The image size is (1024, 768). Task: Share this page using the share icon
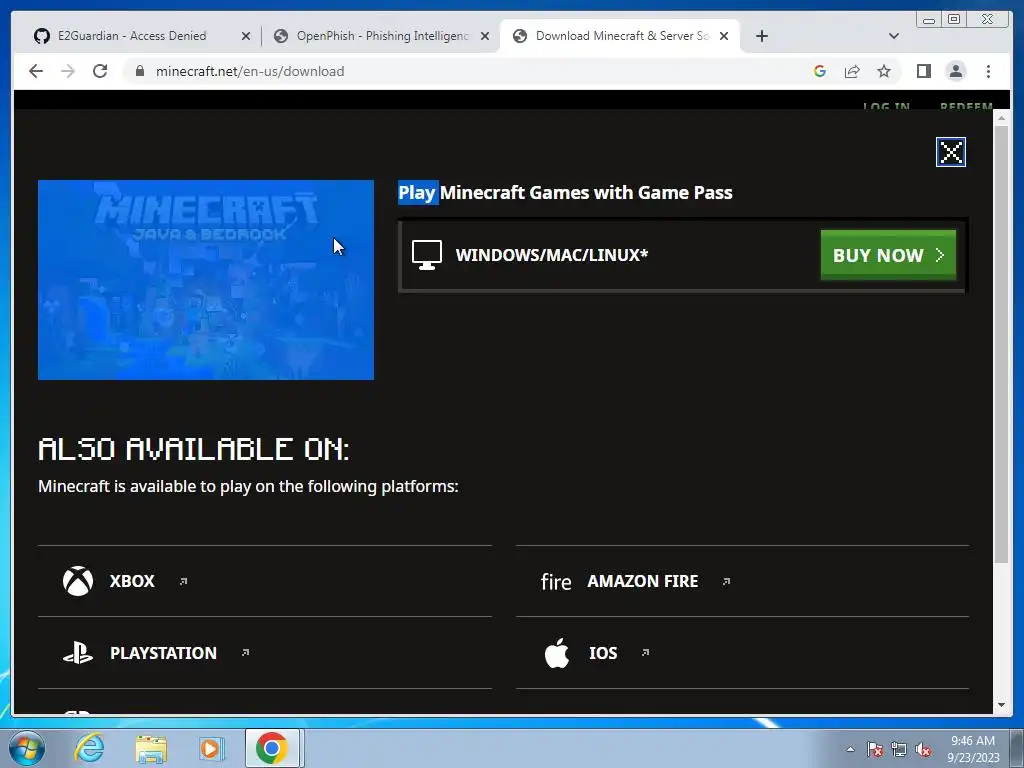pyautogui.click(x=852, y=71)
